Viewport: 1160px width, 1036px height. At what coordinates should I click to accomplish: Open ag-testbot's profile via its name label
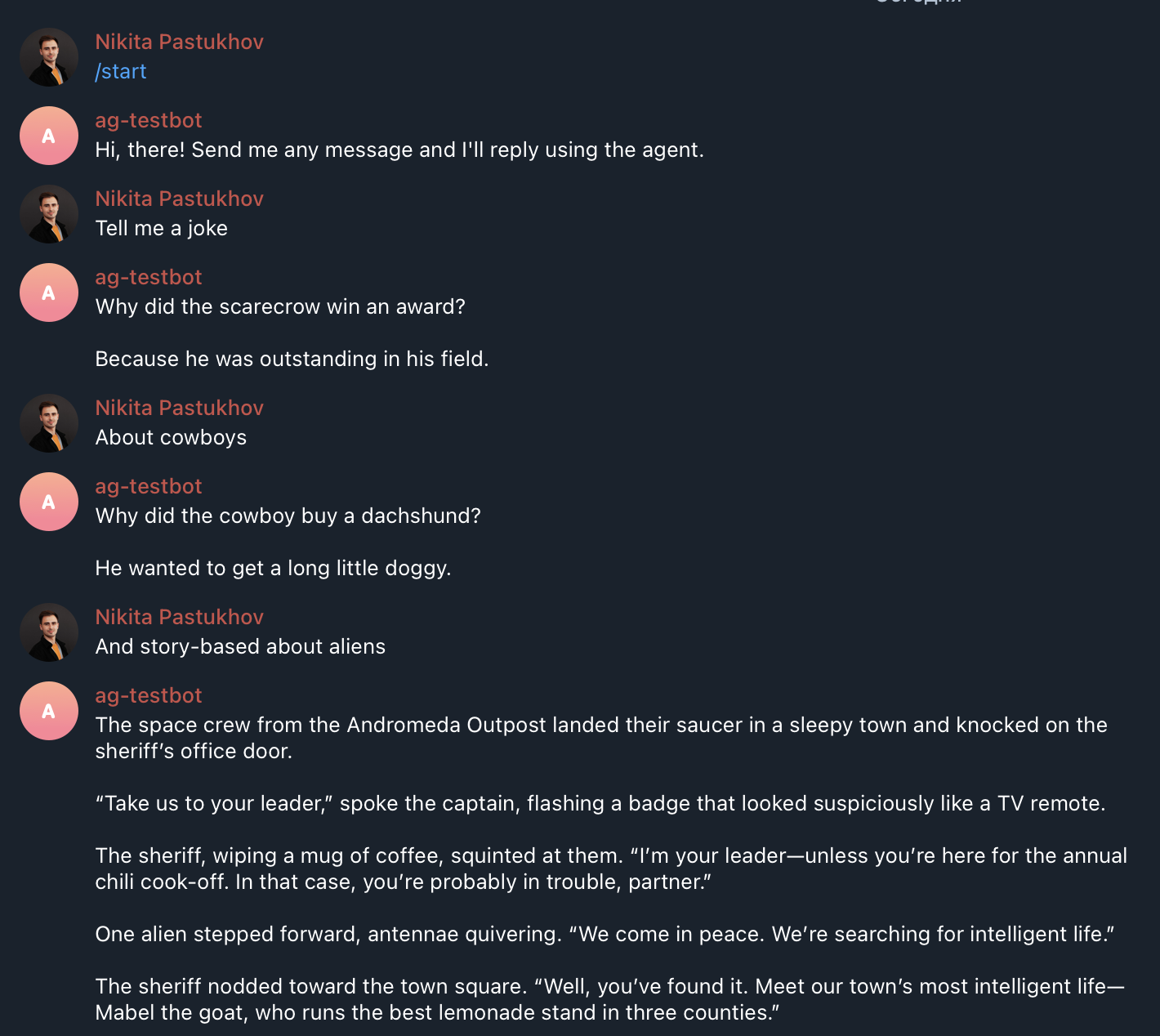148,119
